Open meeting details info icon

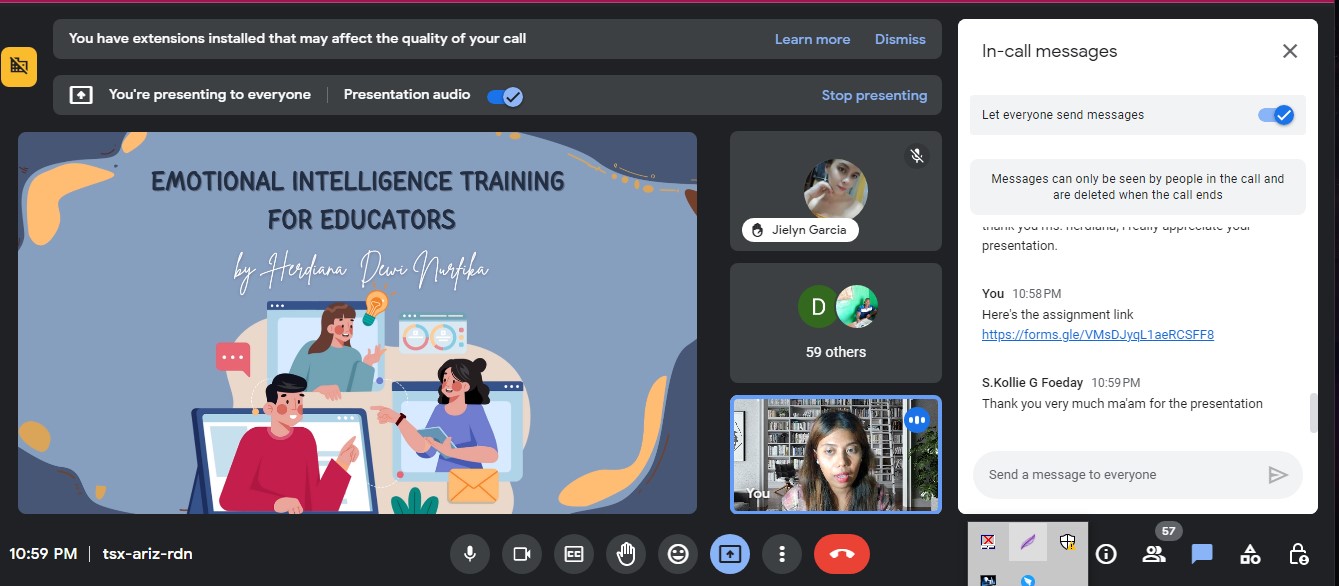click(x=1106, y=554)
